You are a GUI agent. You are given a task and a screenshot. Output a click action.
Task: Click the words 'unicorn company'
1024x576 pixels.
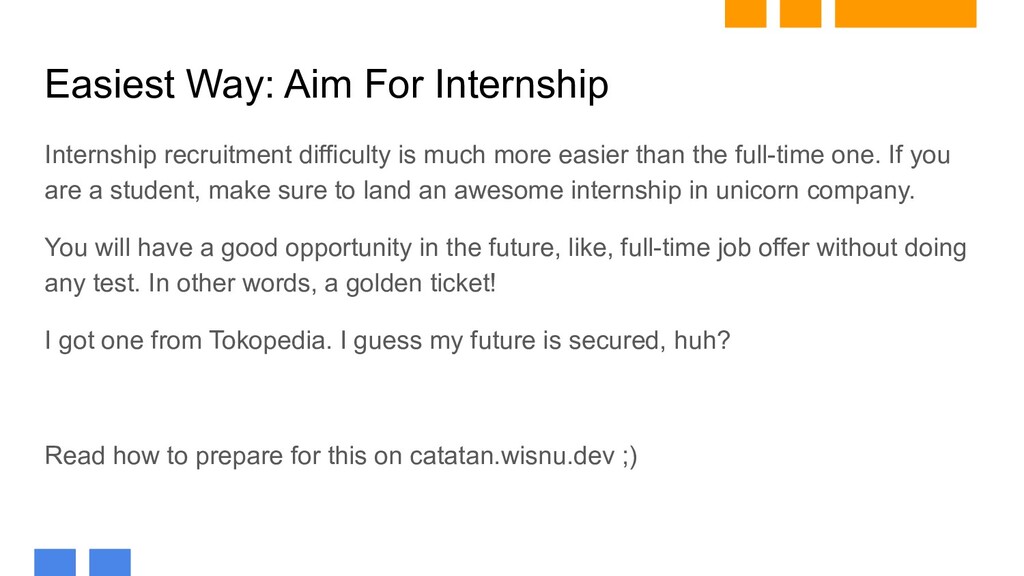[x=815, y=191]
